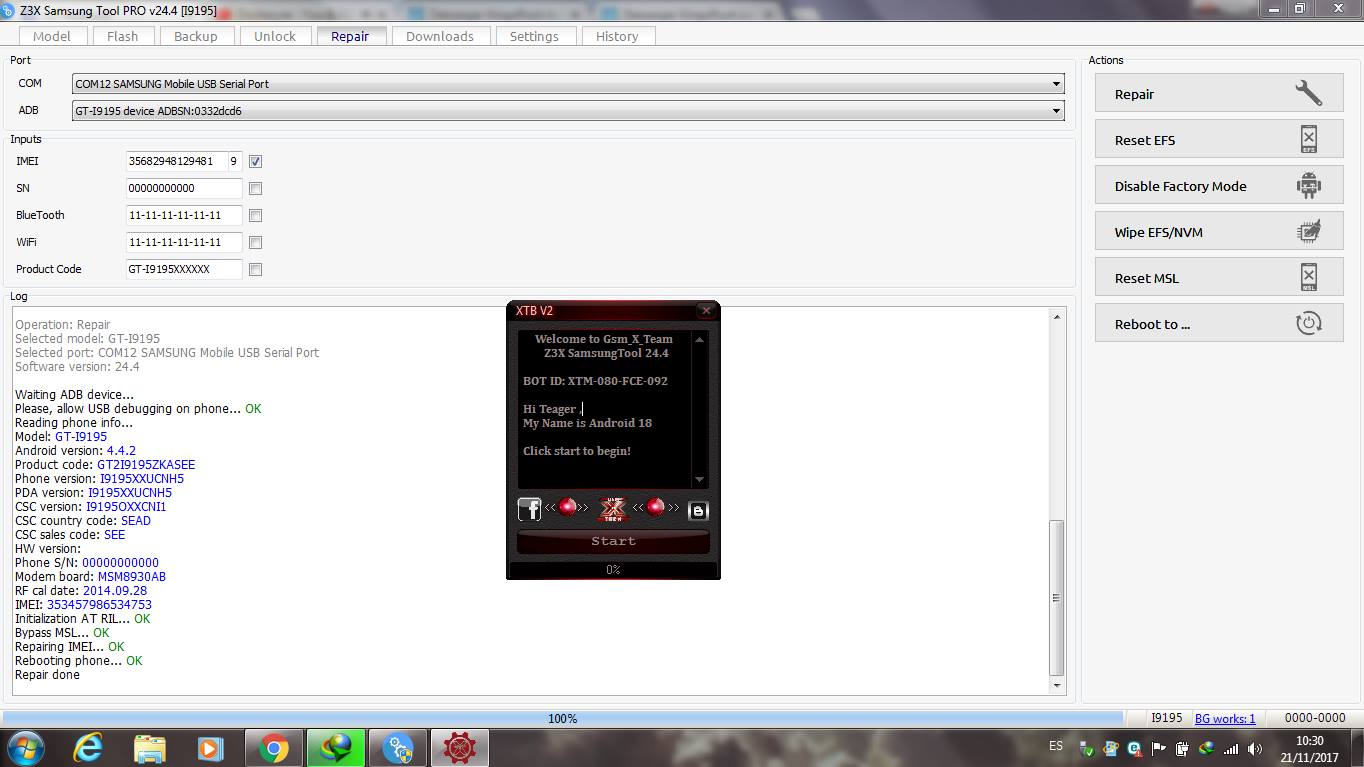Click the WiFi address field

pos(184,242)
